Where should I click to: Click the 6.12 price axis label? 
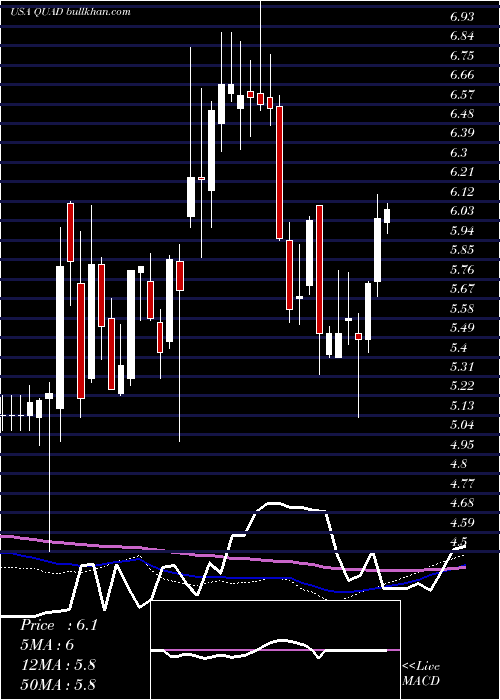(x=462, y=192)
